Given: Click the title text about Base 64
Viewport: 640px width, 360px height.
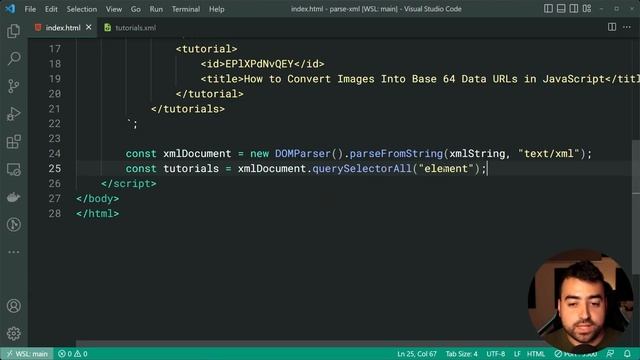Looking at the screenshot, I should point(424,79).
